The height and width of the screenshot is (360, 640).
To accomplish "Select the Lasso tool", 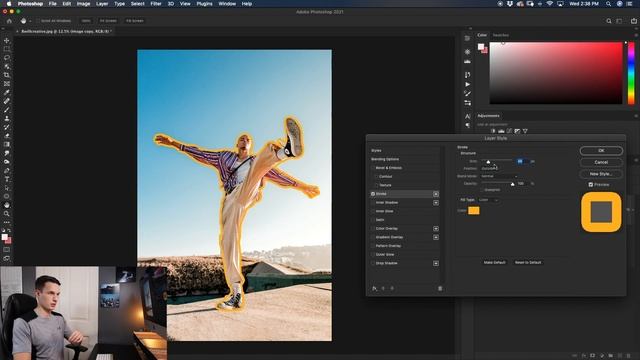I will [x=7, y=58].
